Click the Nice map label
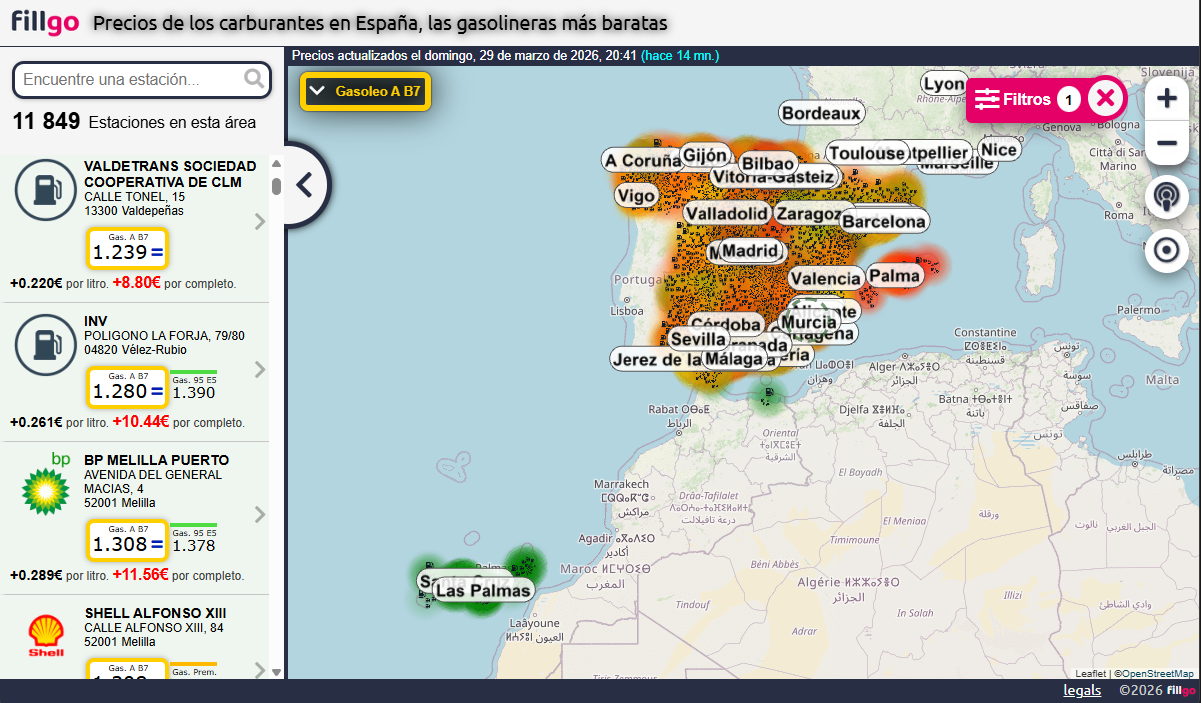The height and width of the screenshot is (703, 1201). [x=999, y=150]
